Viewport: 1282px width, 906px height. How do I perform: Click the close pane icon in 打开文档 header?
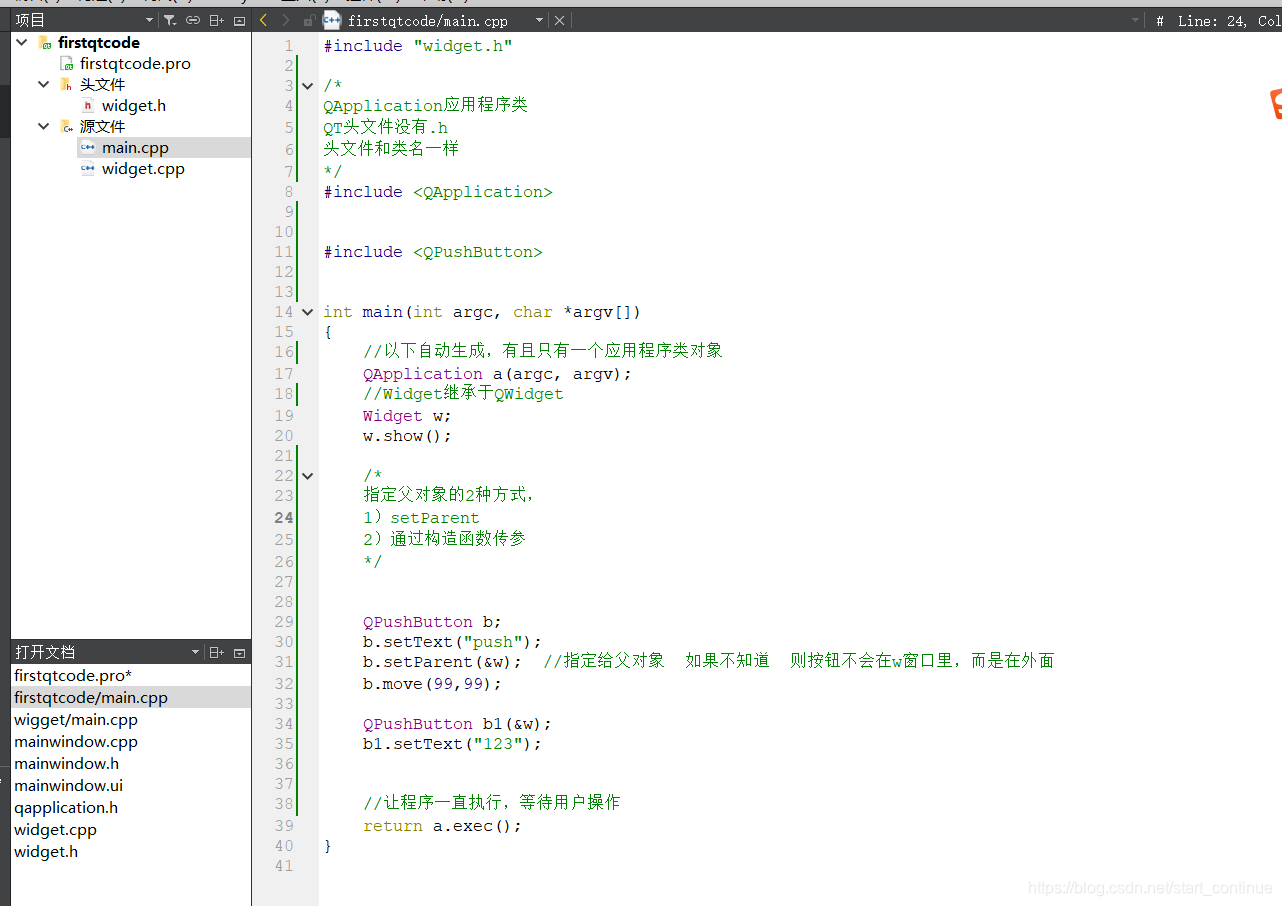click(x=239, y=652)
